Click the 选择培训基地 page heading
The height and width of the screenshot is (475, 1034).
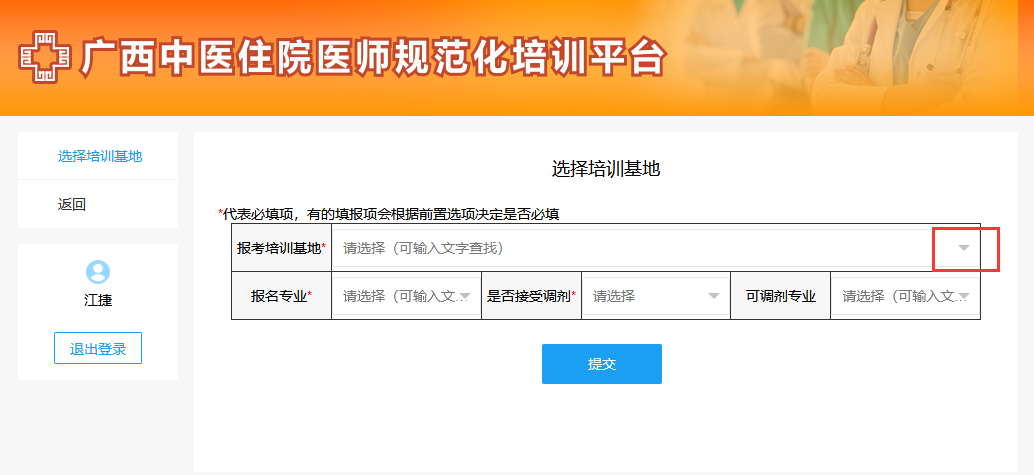606,169
